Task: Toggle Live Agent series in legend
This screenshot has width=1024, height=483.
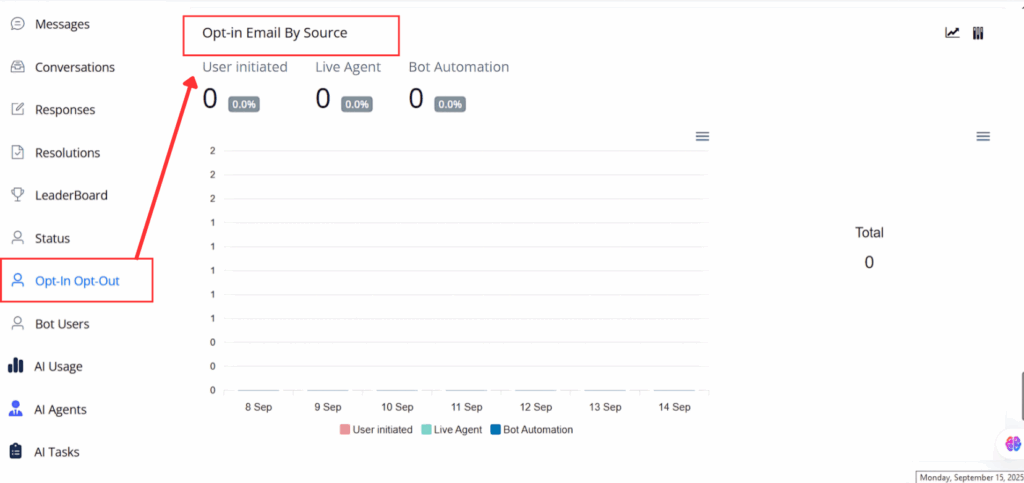Action: pyautogui.click(x=454, y=429)
